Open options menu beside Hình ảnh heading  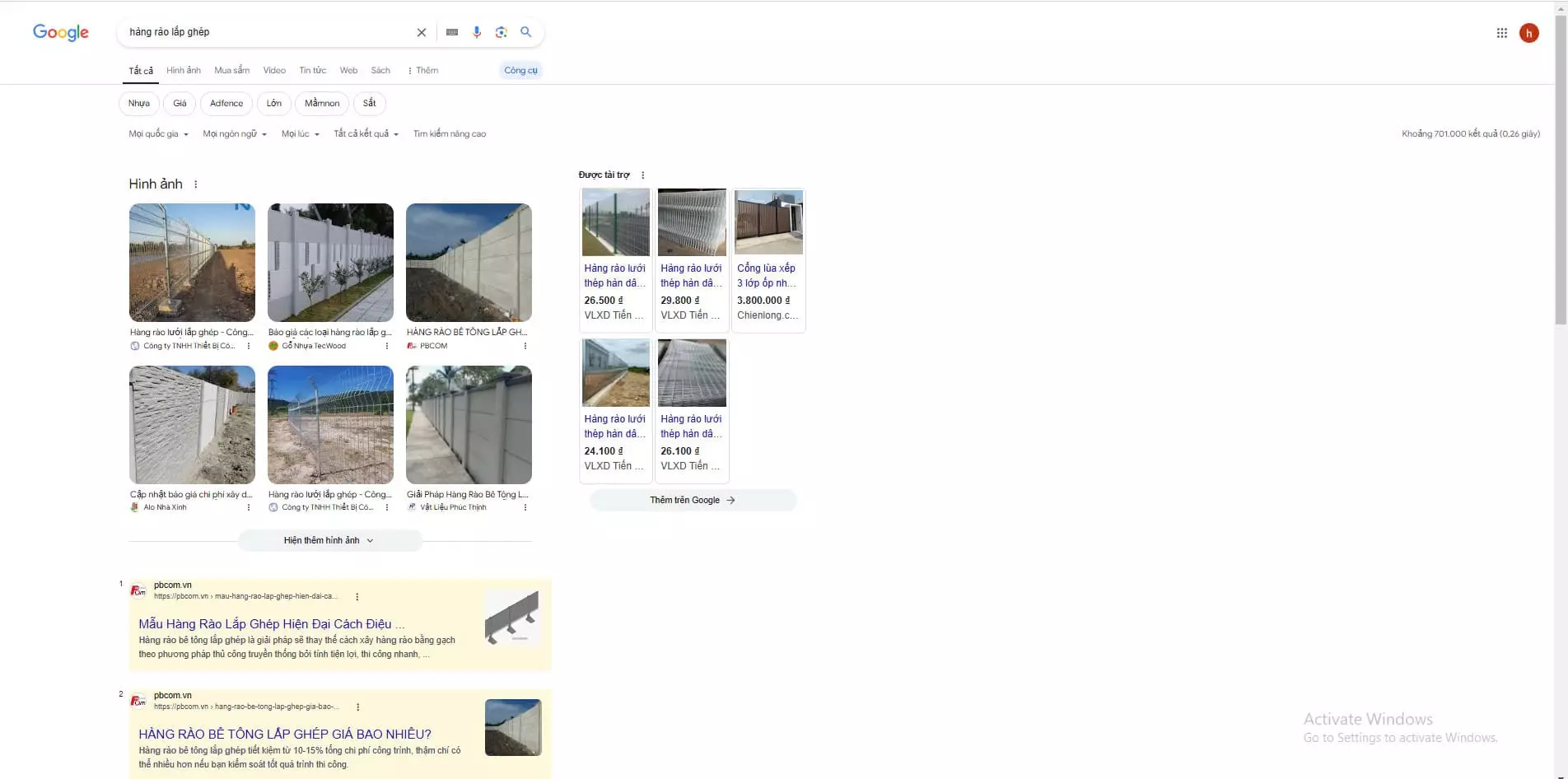[x=196, y=184]
